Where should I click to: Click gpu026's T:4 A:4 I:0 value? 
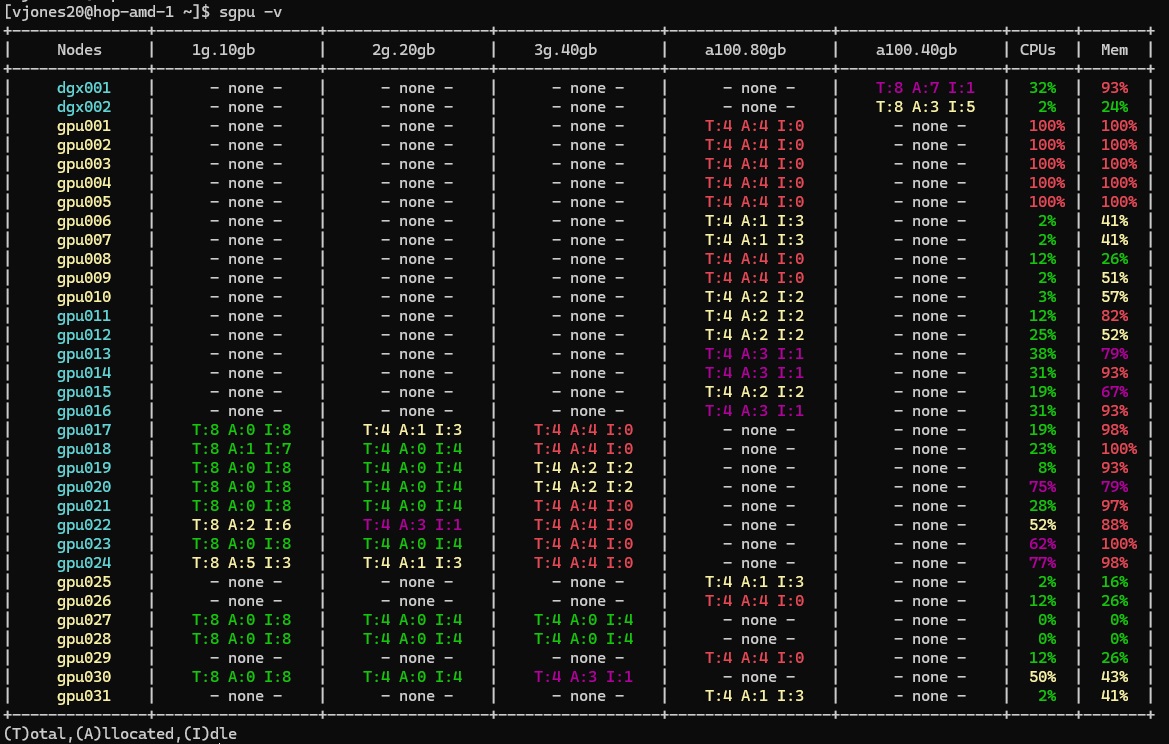pos(754,602)
